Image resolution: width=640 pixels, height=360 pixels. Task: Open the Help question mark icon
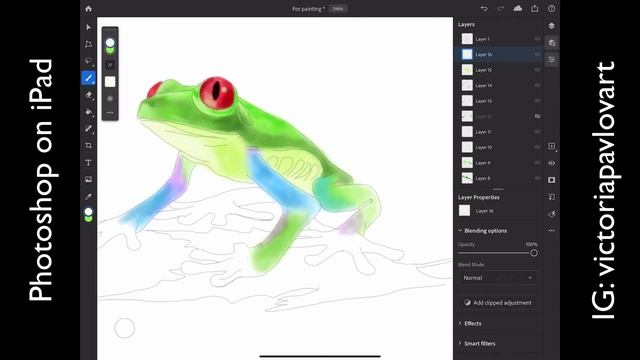[x=551, y=9]
